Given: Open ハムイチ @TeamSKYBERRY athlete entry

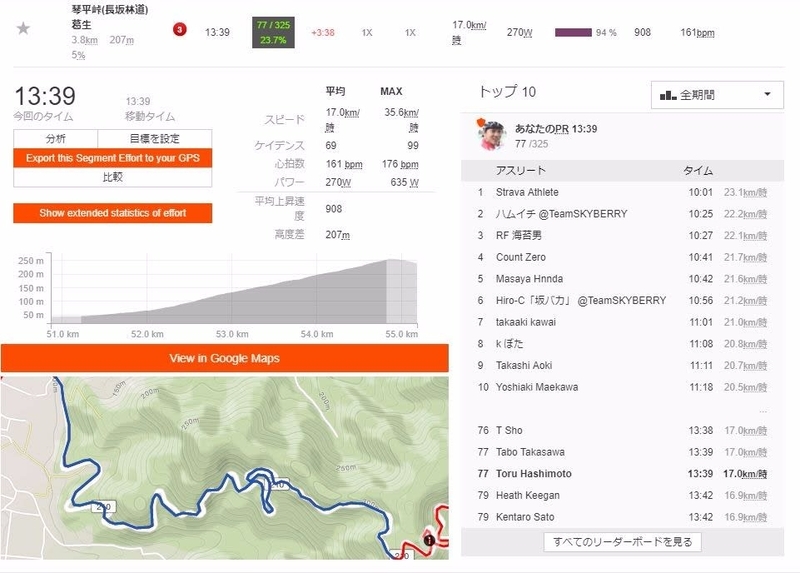Looking at the screenshot, I should (561, 214).
